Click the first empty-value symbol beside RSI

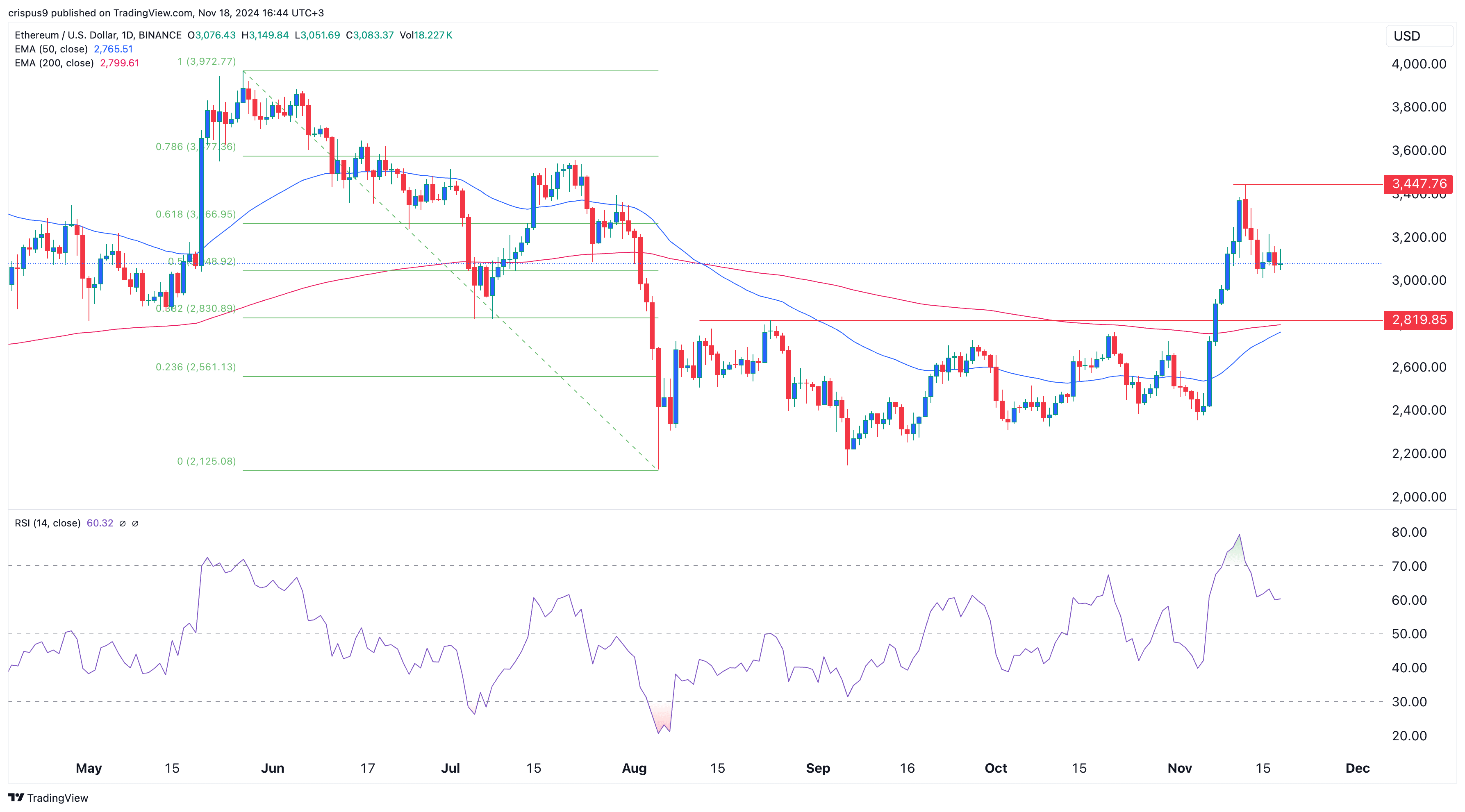click(x=122, y=523)
